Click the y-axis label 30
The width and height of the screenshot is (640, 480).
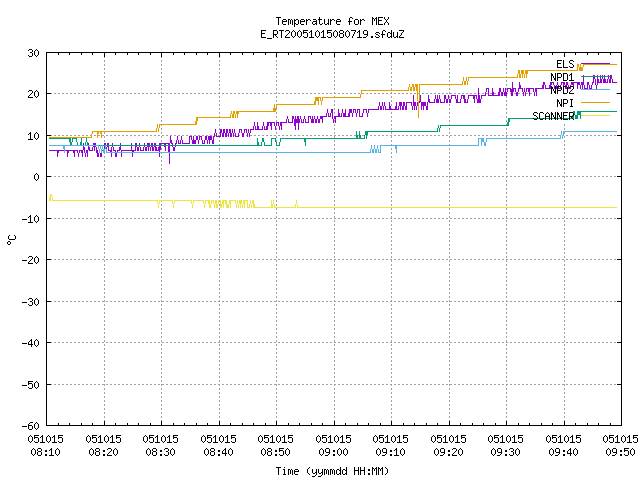pyautogui.click(x=33, y=53)
